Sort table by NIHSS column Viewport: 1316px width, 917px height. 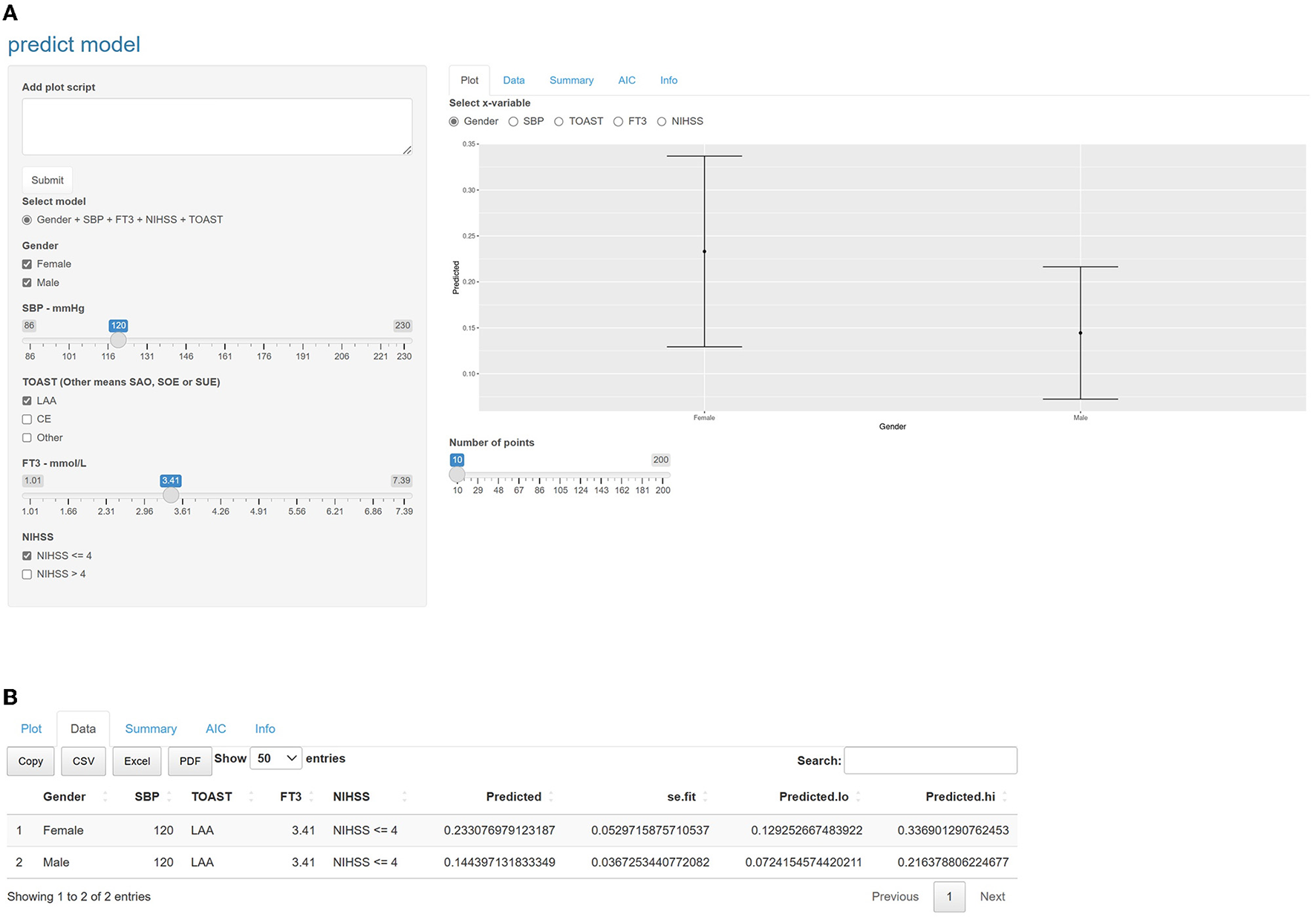pyautogui.click(x=351, y=797)
